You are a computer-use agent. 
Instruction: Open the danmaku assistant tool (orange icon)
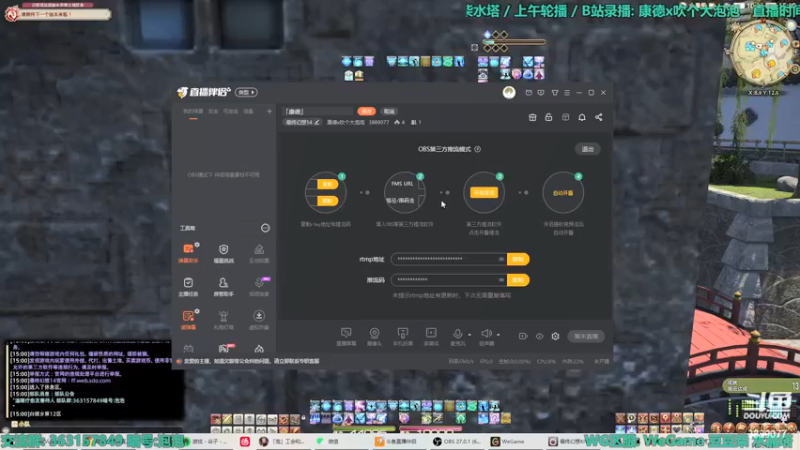click(x=188, y=253)
